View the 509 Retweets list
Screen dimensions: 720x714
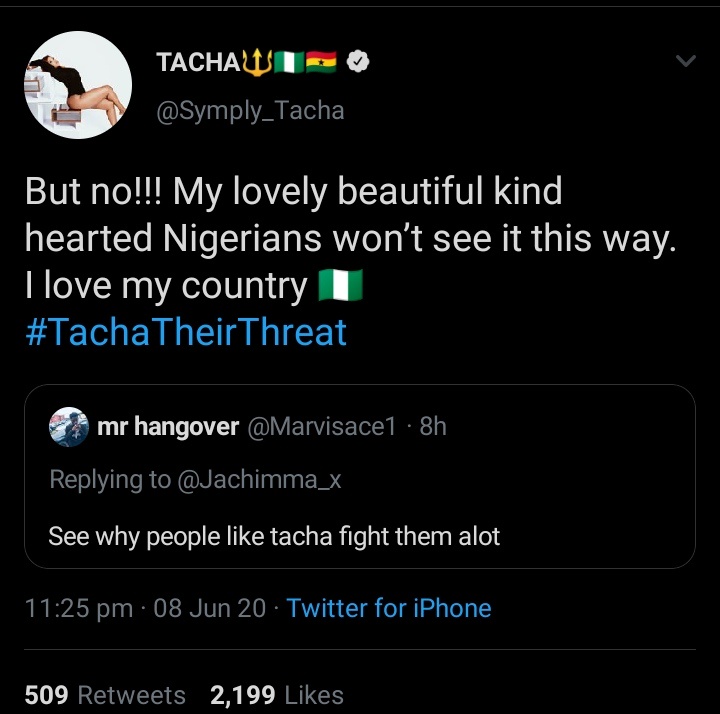click(x=105, y=695)
